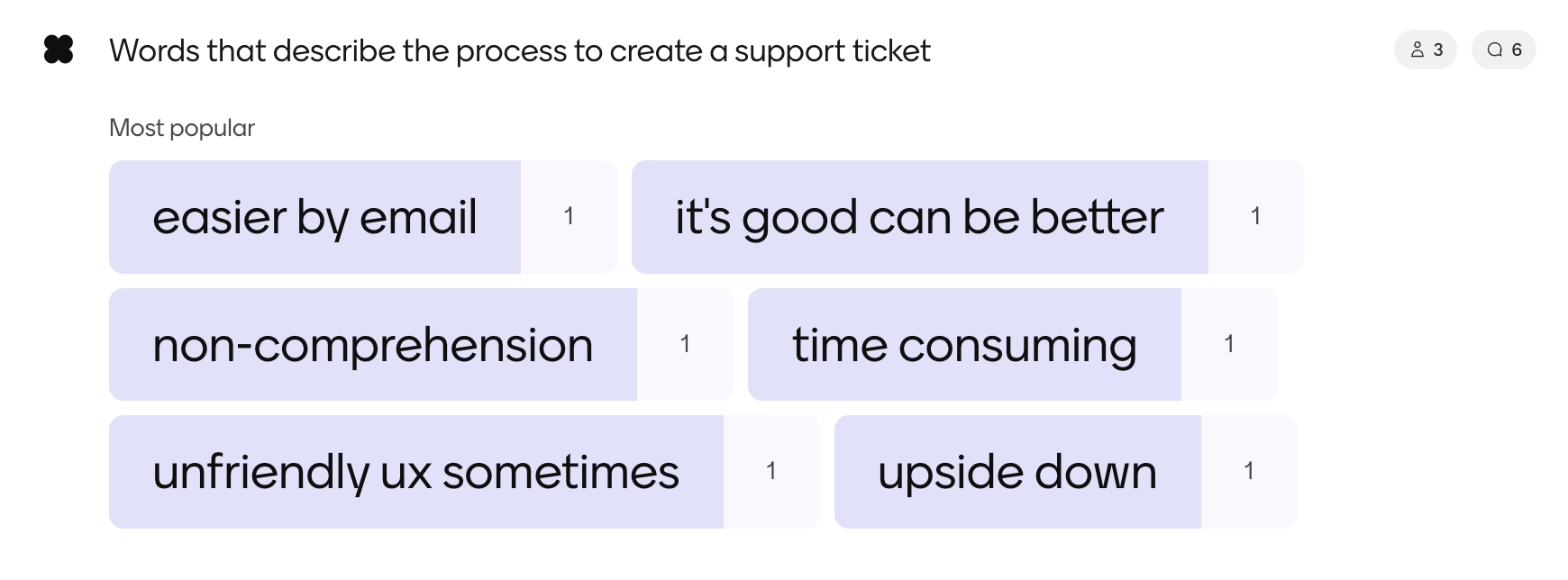Open the participants badge showing 3
Image resolution: width=1568 pixels, height=580 pixels.
click(x=1426, y=50)
